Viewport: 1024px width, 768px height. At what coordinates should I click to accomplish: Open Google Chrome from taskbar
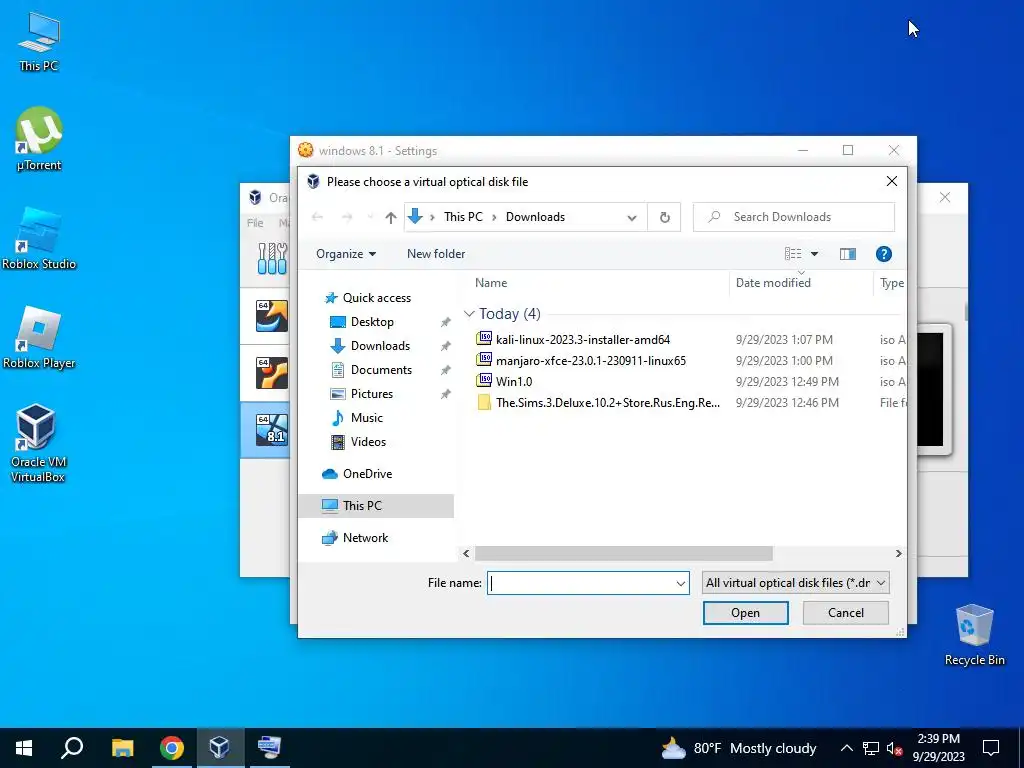tap(172, 748)
